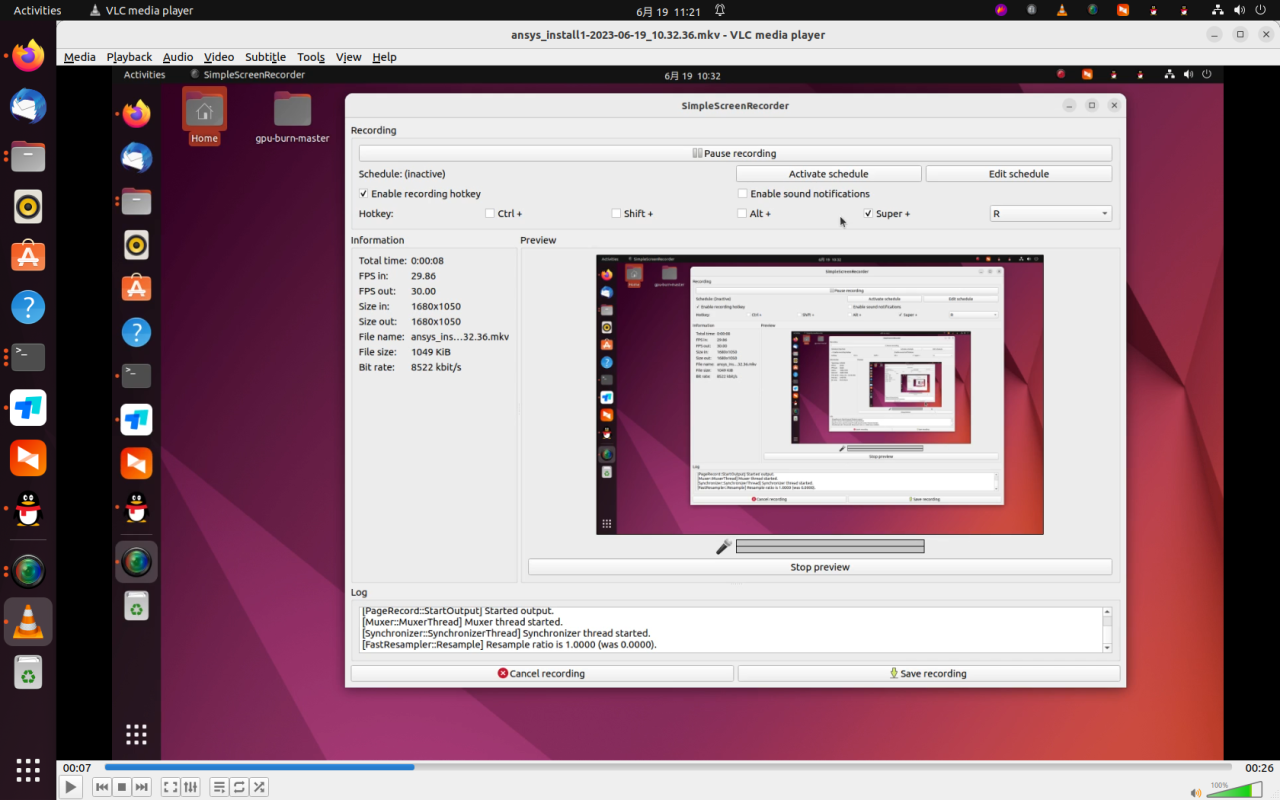The width and height of the screenshot is (1280, 800).
Task: Toggle Enable recording hotkey checkbox in the video
Action: pos(363,194)
